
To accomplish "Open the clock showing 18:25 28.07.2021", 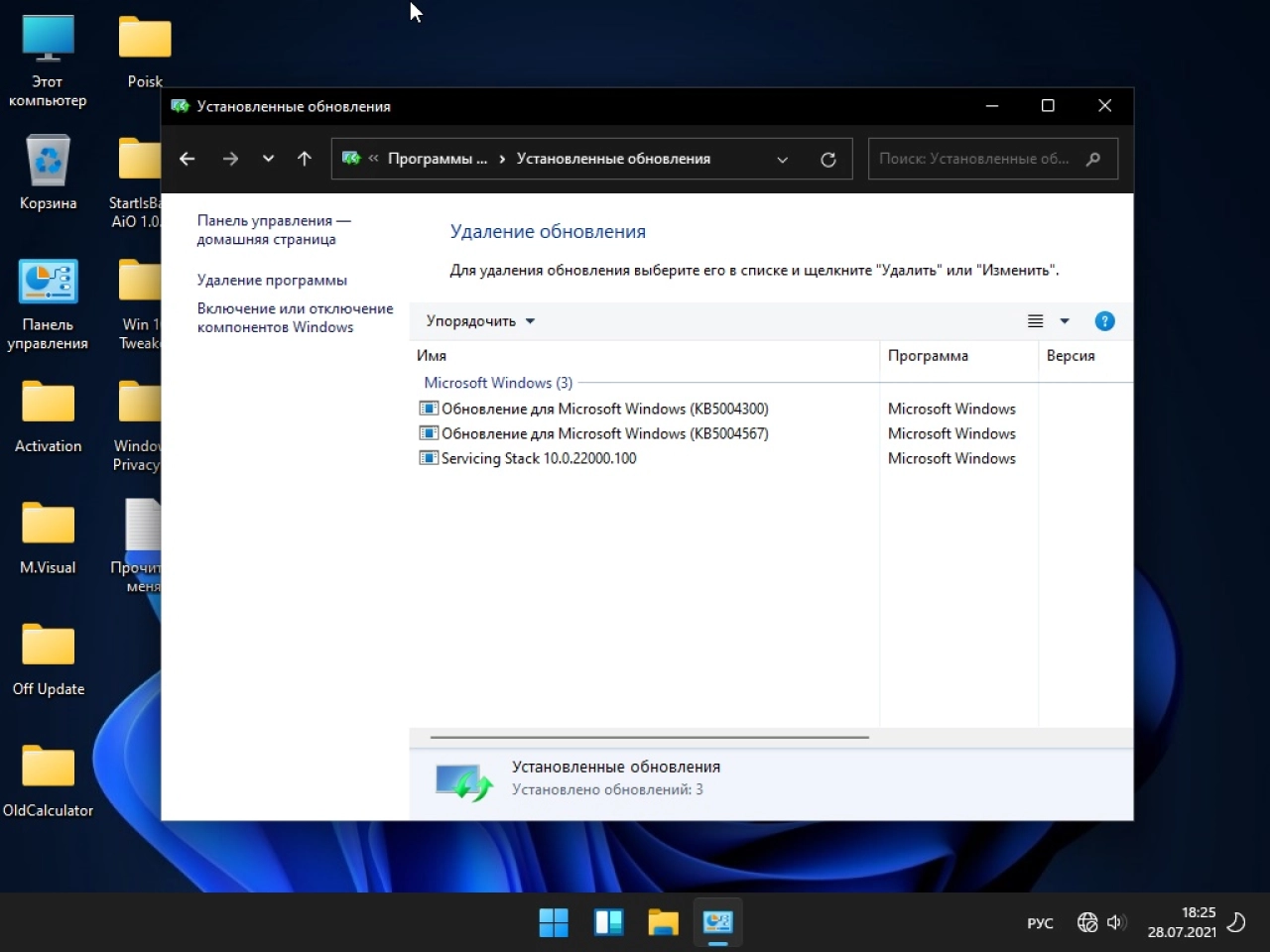I will [x=1182, y=922].
